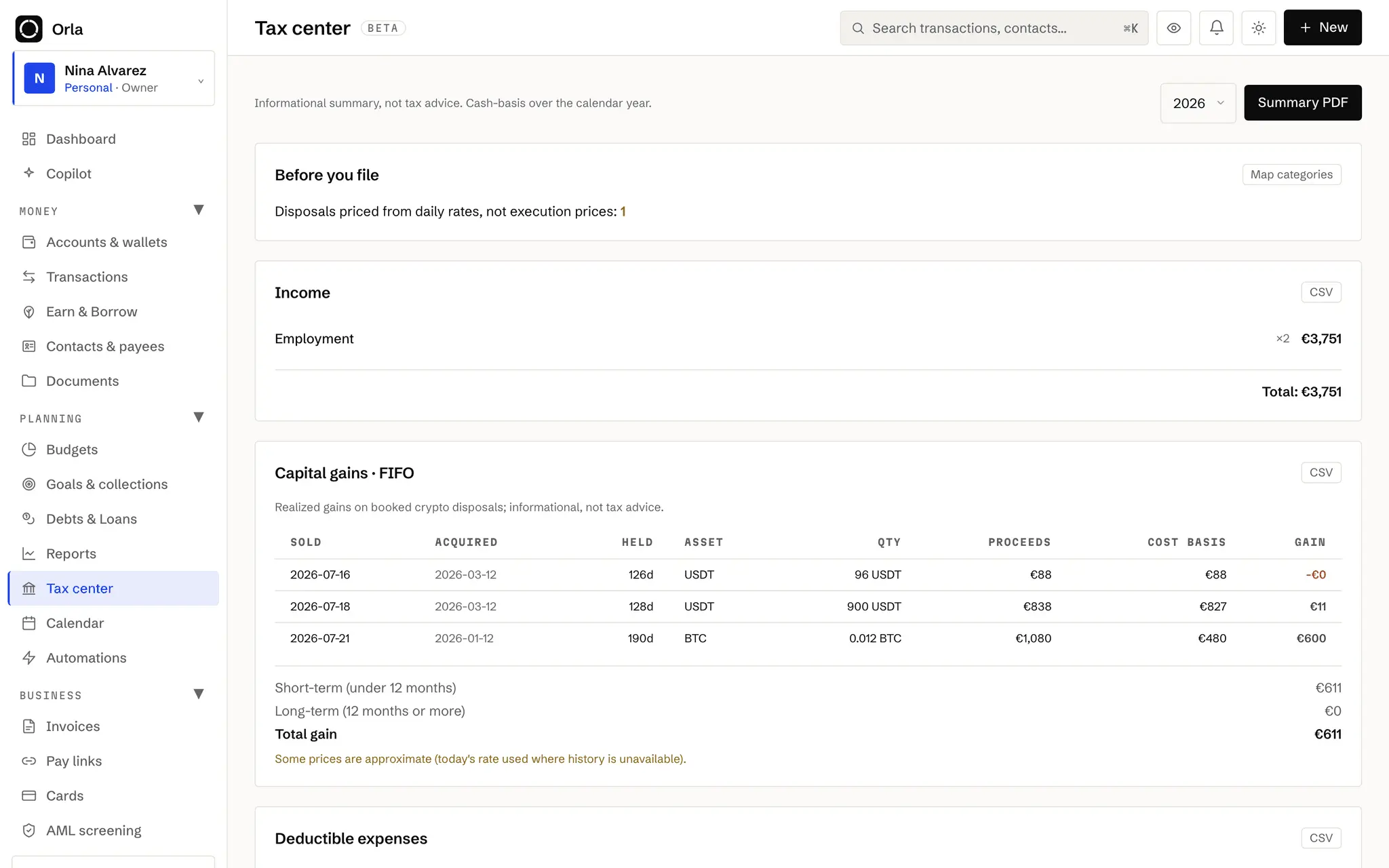Viewport: 1389px width, 868px height.
Task: Click the Short-term (under 12 months) row
Action: pos(808,688)
